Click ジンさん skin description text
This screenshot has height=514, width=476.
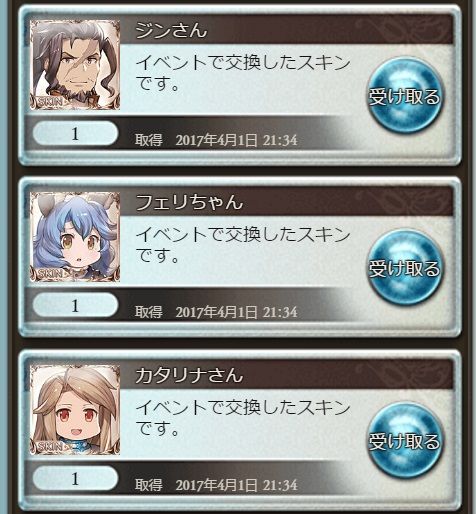pos(243,73)
